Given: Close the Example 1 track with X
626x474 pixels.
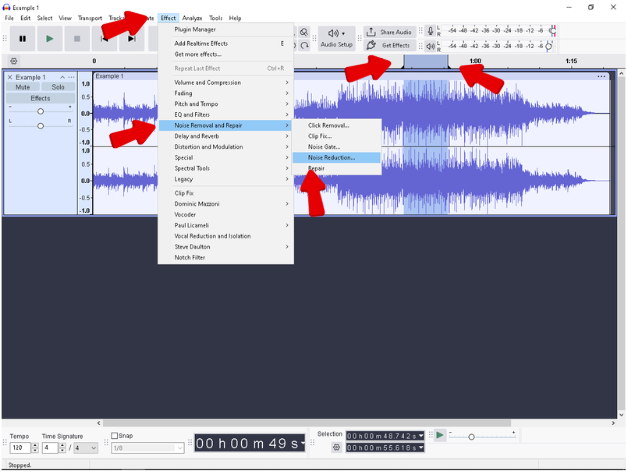Looking at the screenshot, I should 10,77.
